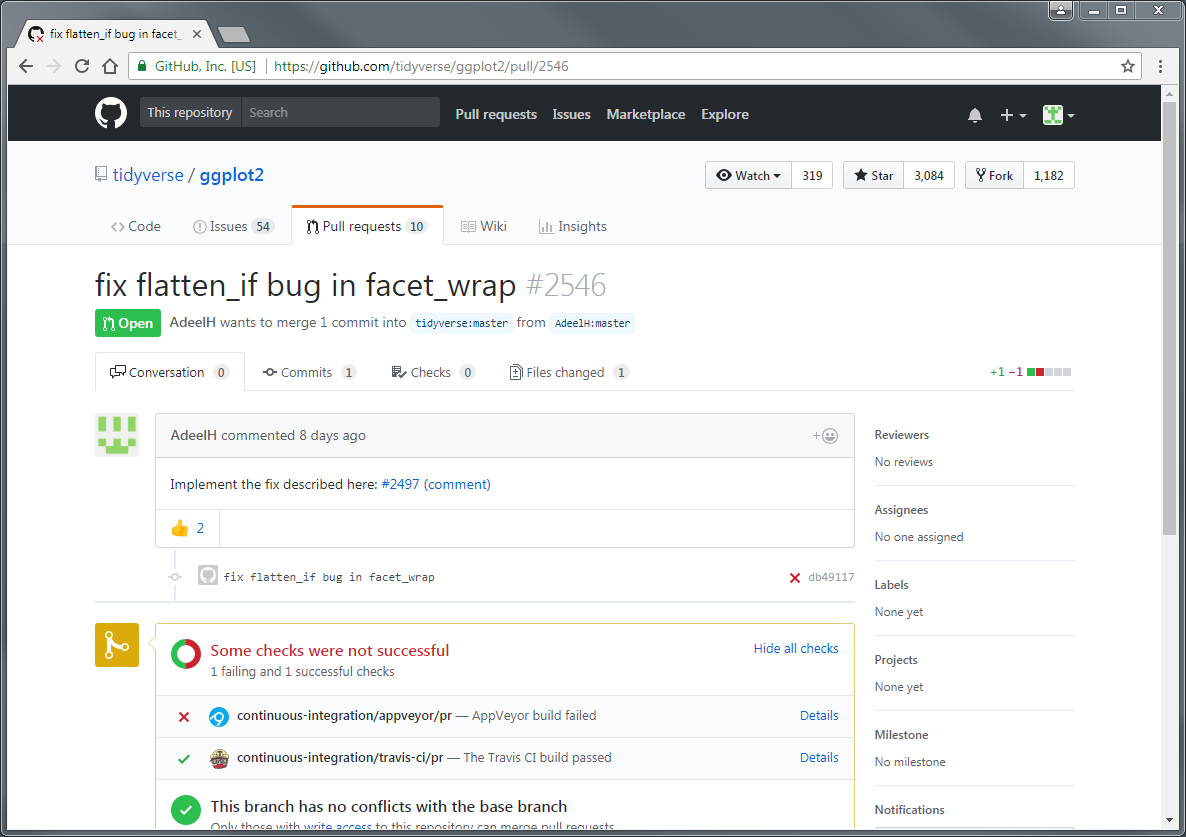The width and height of the screenshot is (1186, 837).
Task: Open the user avatar profile menu
Action: [x=1058, y=115]
